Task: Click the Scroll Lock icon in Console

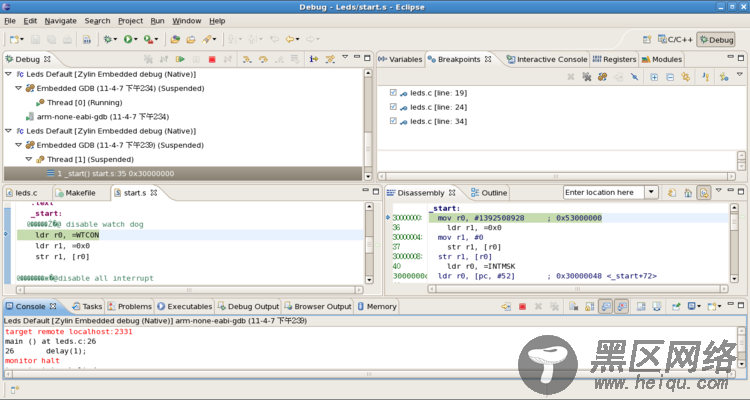Action: pyautogui.click(x=590, y=307)
